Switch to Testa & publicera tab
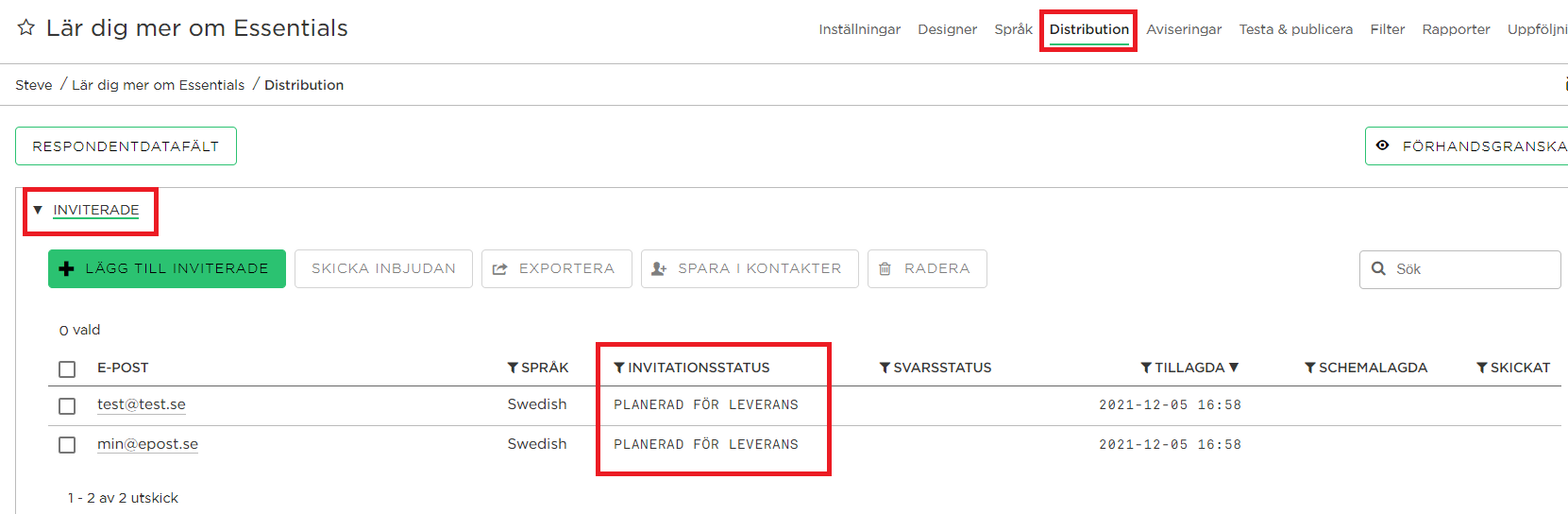 pos(1296,29)
